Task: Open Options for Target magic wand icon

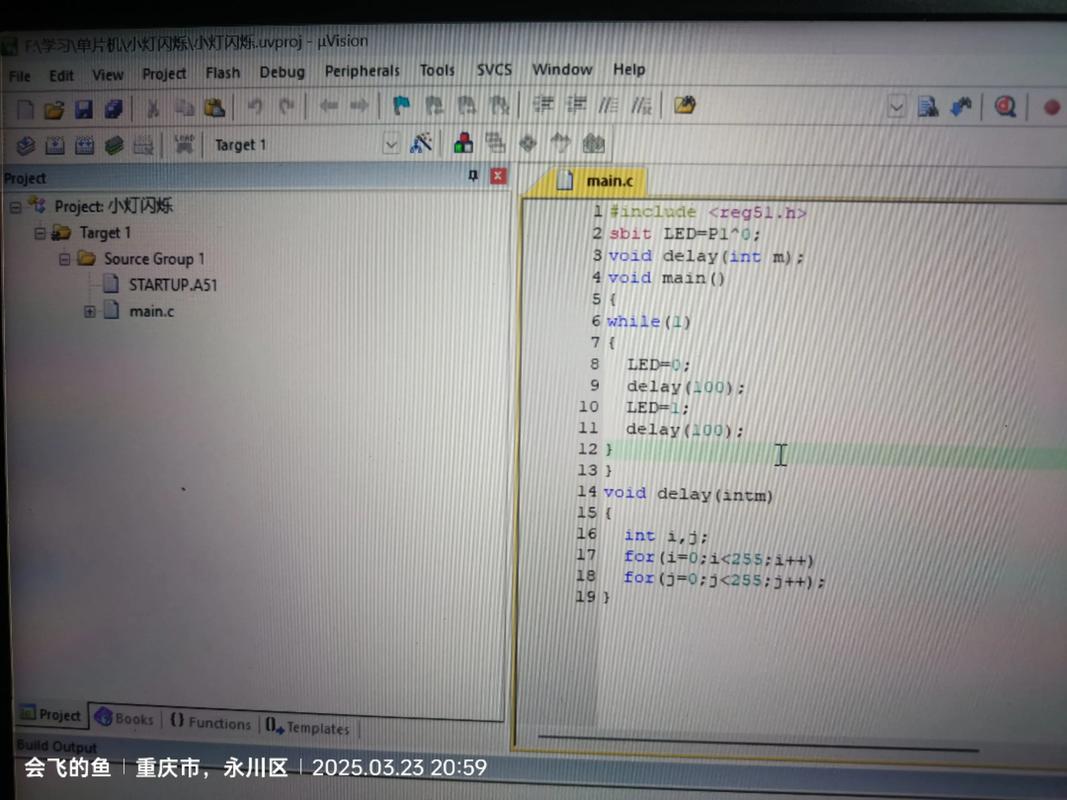Action: click(x=422, y=144)
